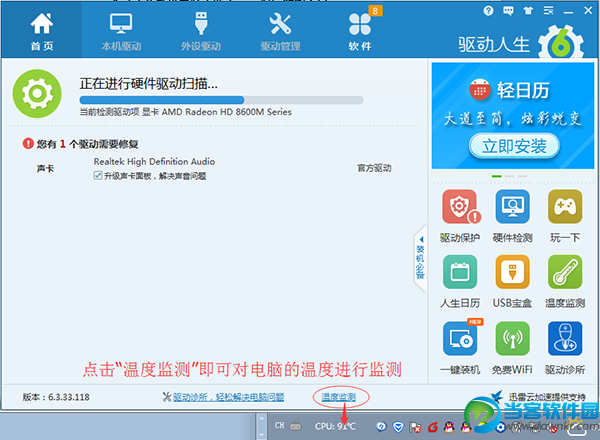
Task: Click the version 6.3.33.118 text
Action: click(56, 397)
